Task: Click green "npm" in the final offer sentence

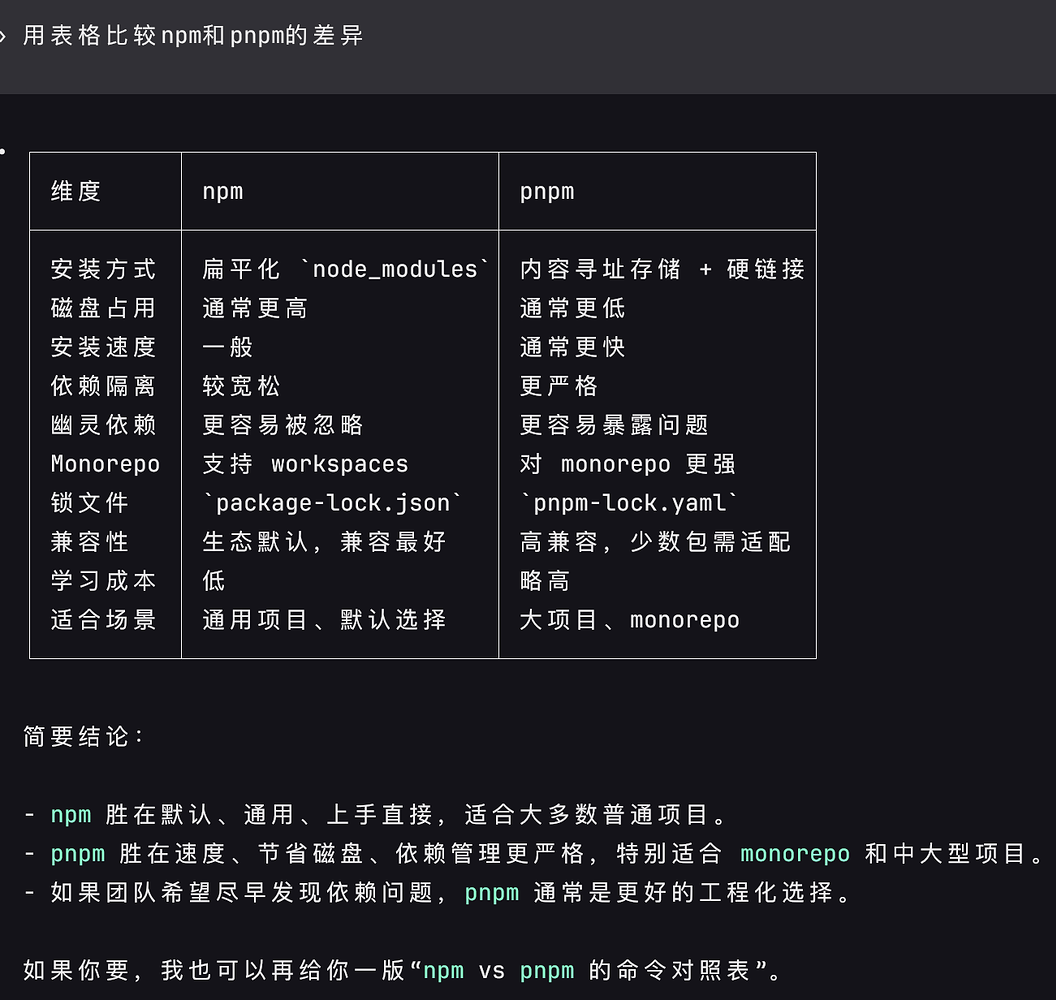Action: pyautogui.click(x=444, y=970)
